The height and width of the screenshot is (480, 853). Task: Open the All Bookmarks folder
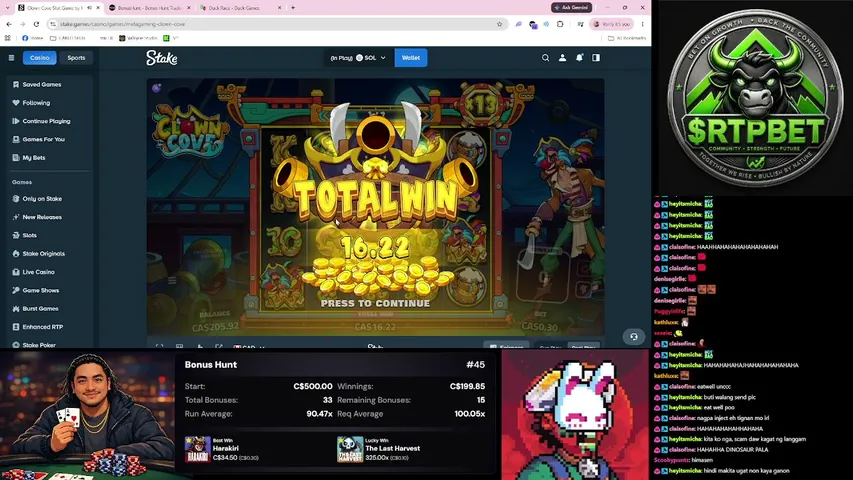click(x=627, y=38)
